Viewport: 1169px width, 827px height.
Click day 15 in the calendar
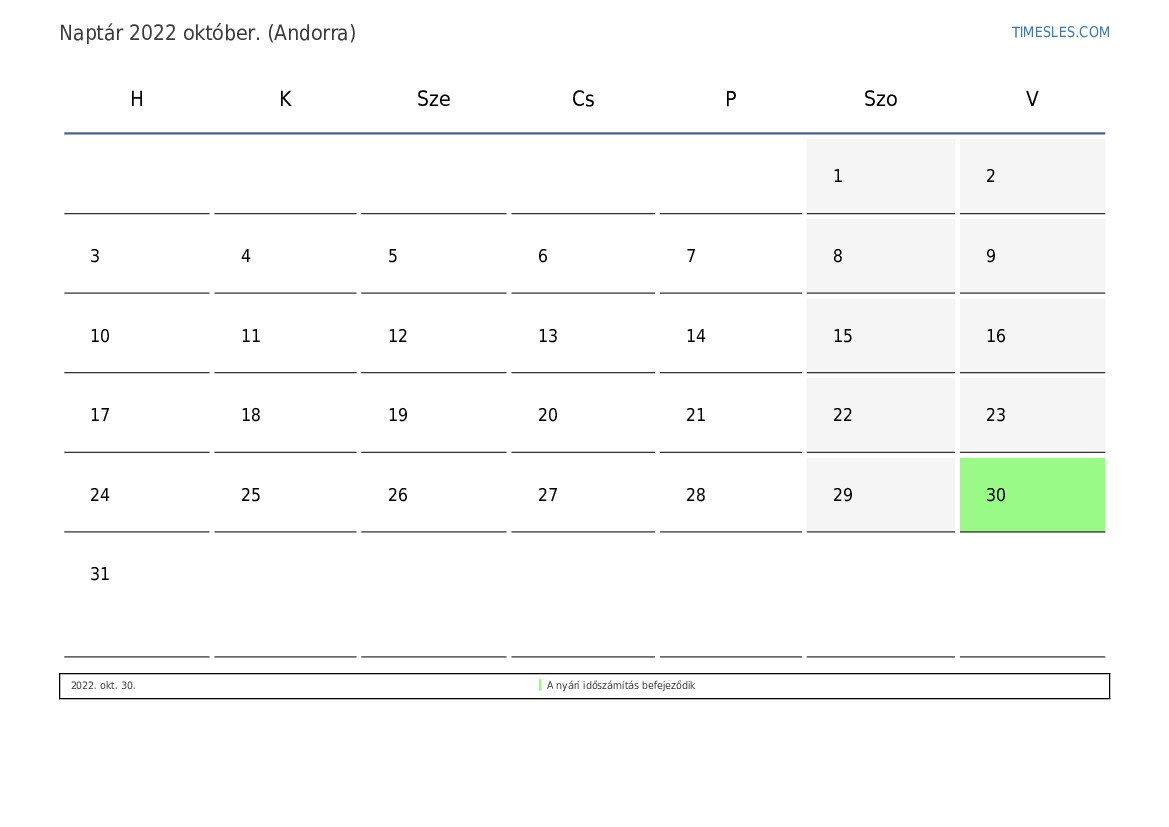[x=880, y=336]
